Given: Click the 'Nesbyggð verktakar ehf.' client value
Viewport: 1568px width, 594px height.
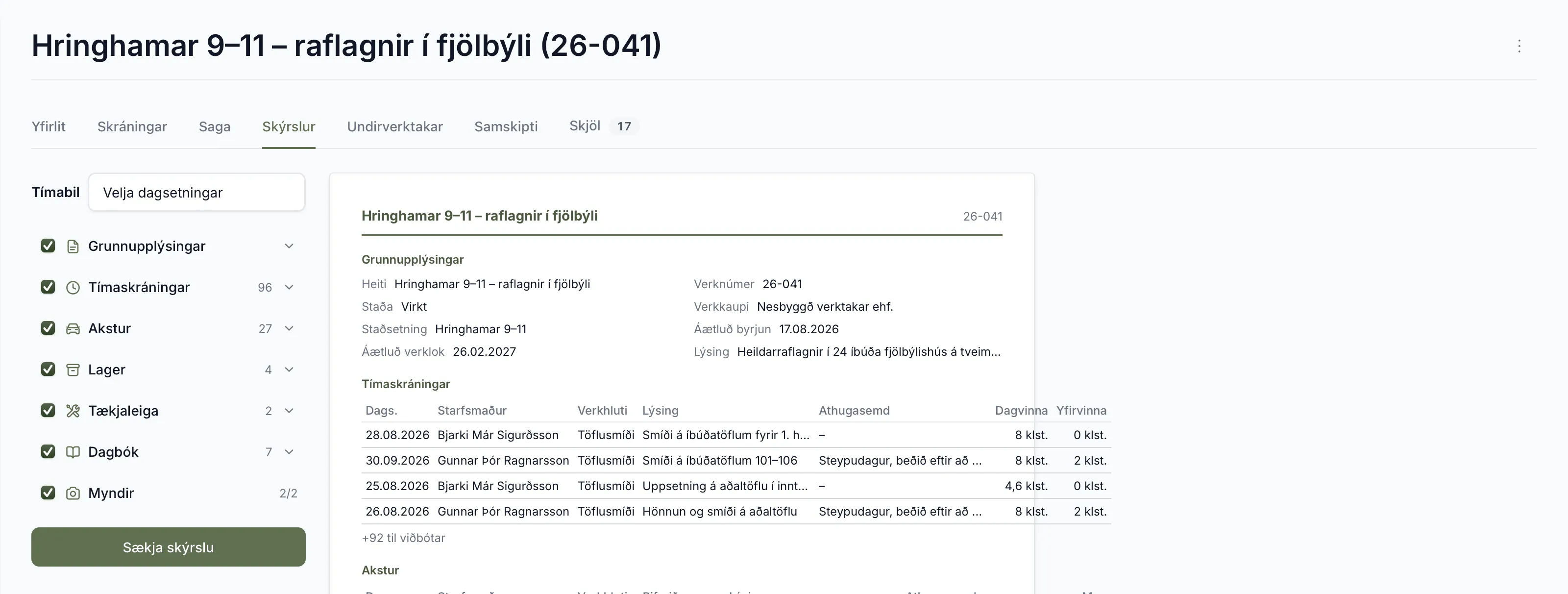Looking at the screenshot, I should click(x=825, y=307).
